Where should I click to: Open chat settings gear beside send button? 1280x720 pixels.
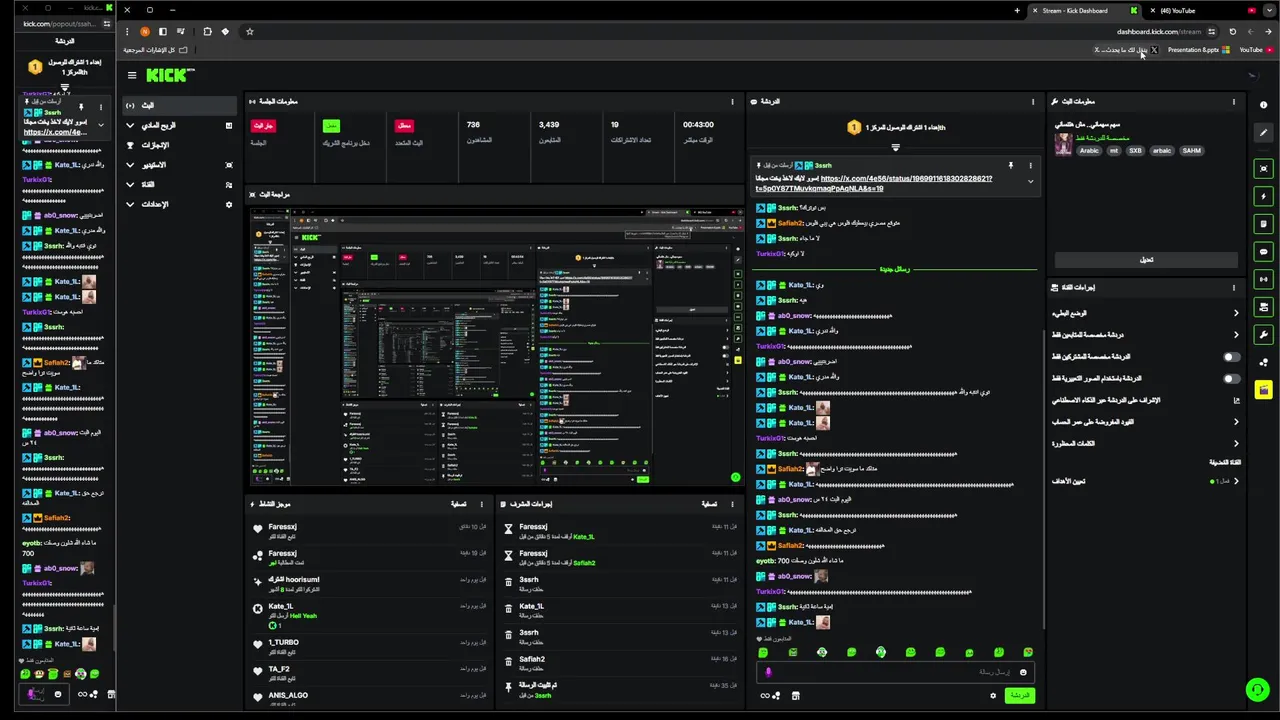tap(993, 696)
